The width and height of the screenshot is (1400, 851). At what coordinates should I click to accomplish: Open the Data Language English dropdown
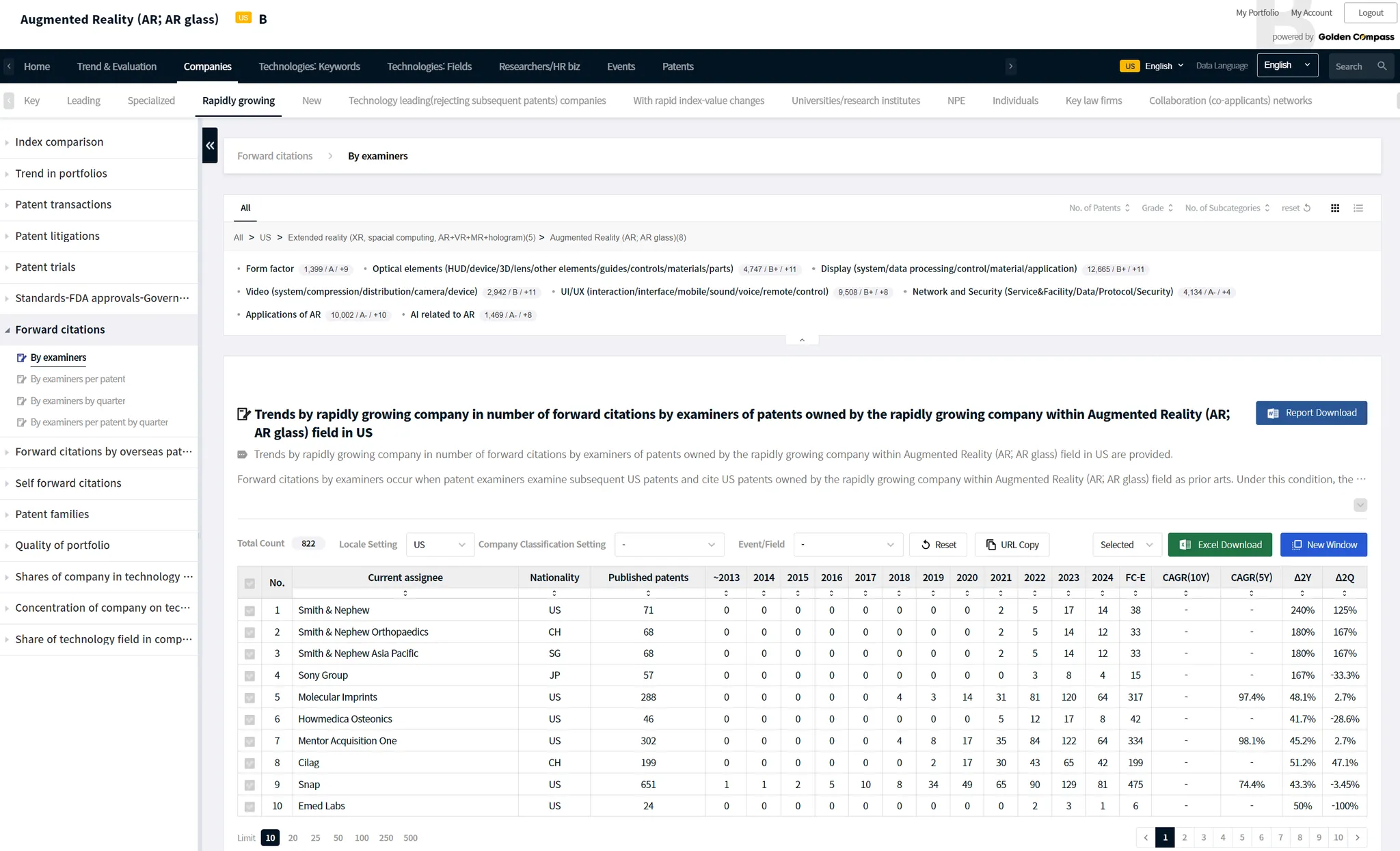click(1287, 66)
